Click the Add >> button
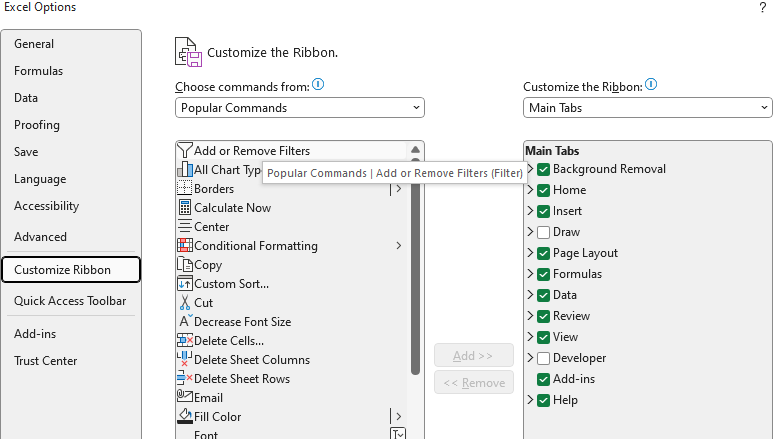Screen dimensions: 773x439 [474, 355]
